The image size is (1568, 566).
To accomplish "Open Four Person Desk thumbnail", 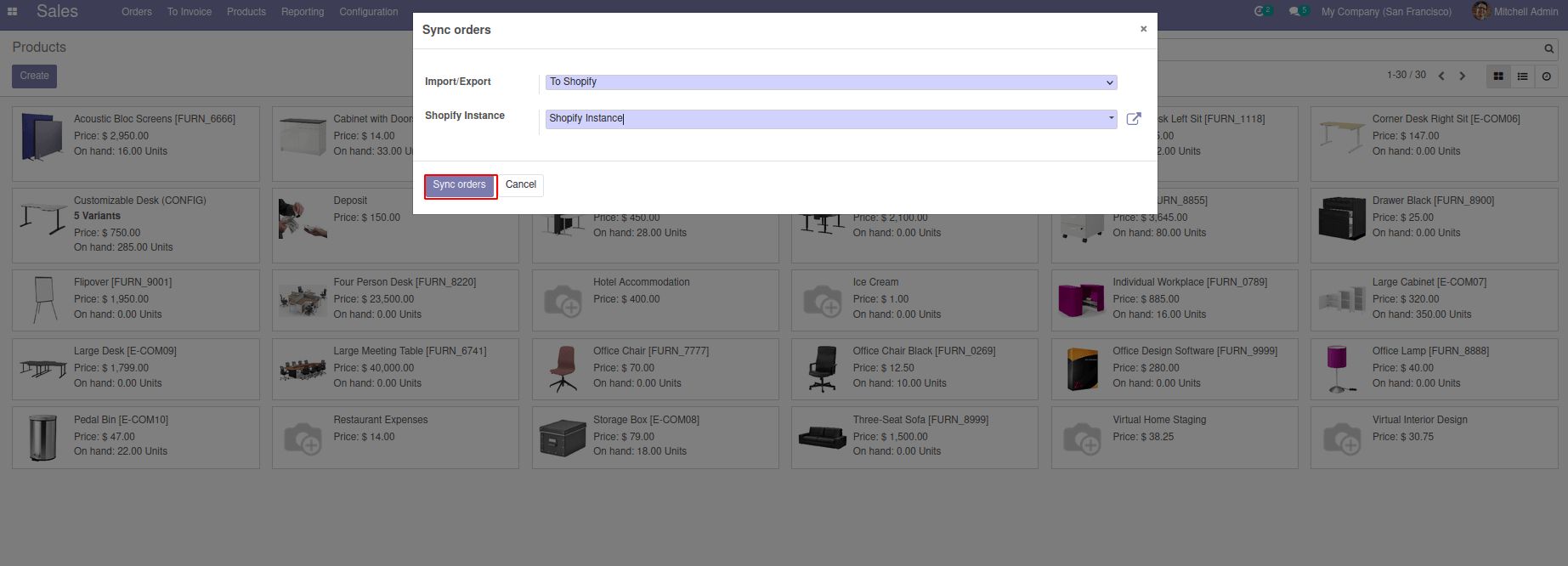I will point(303,300).
